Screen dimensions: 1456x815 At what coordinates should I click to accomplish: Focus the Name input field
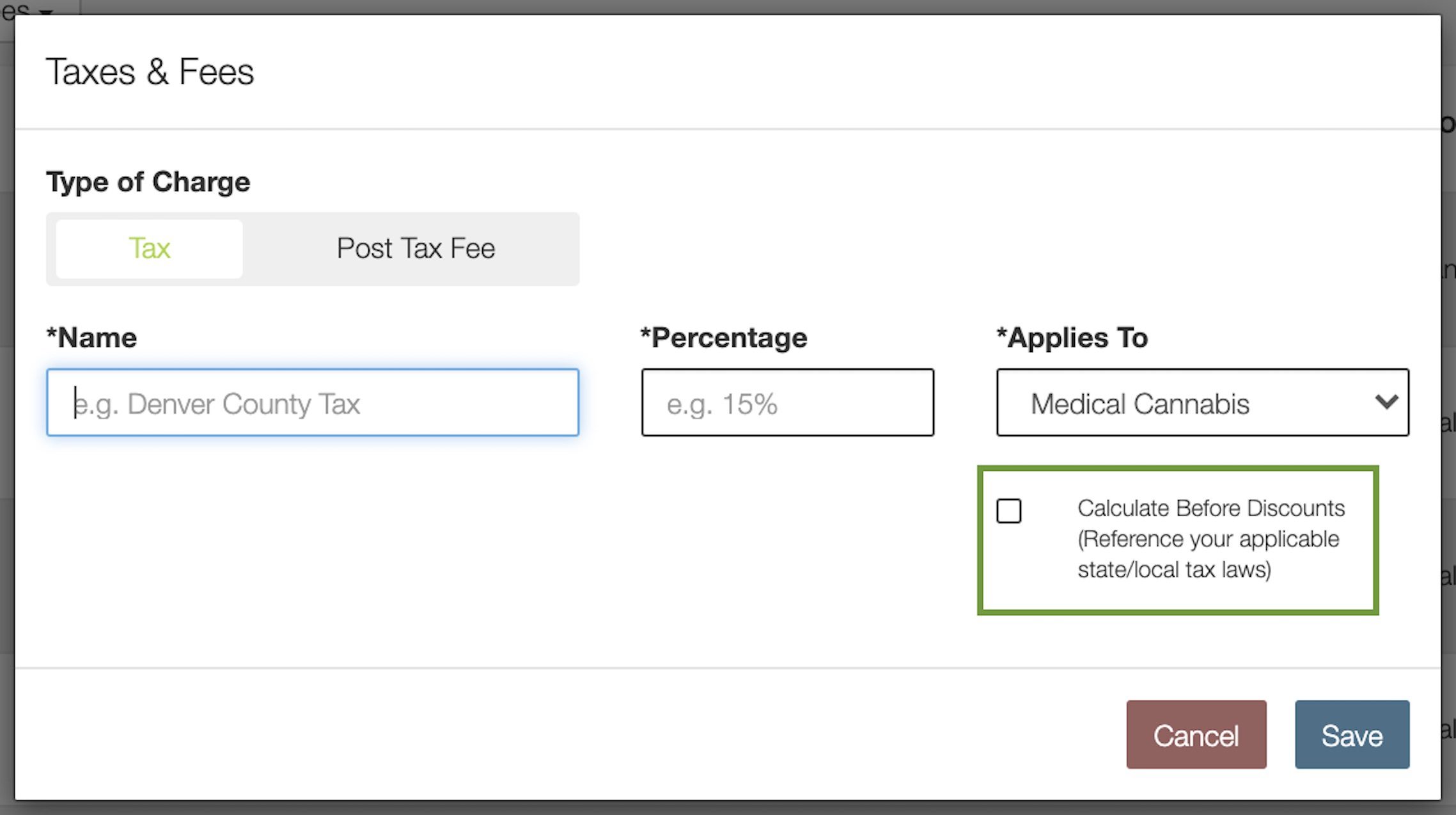(313, 403)
